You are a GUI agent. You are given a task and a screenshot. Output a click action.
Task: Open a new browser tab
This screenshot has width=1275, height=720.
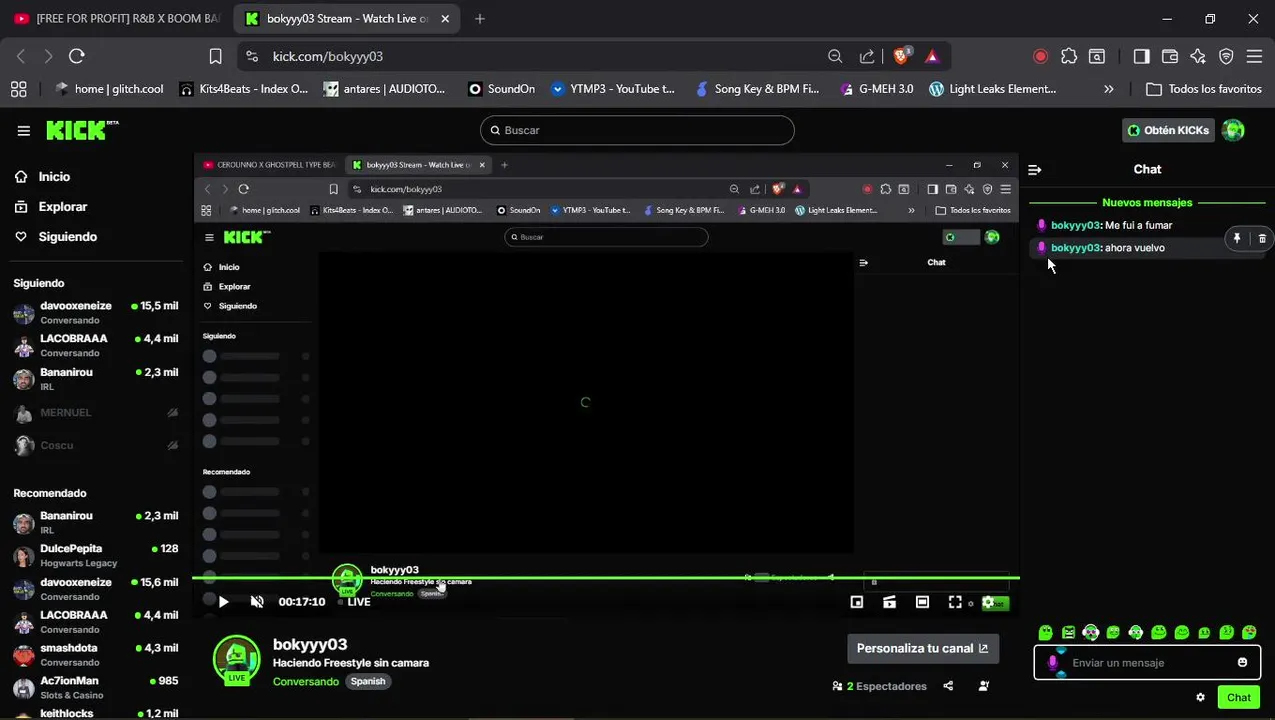(x=480, y=18)
